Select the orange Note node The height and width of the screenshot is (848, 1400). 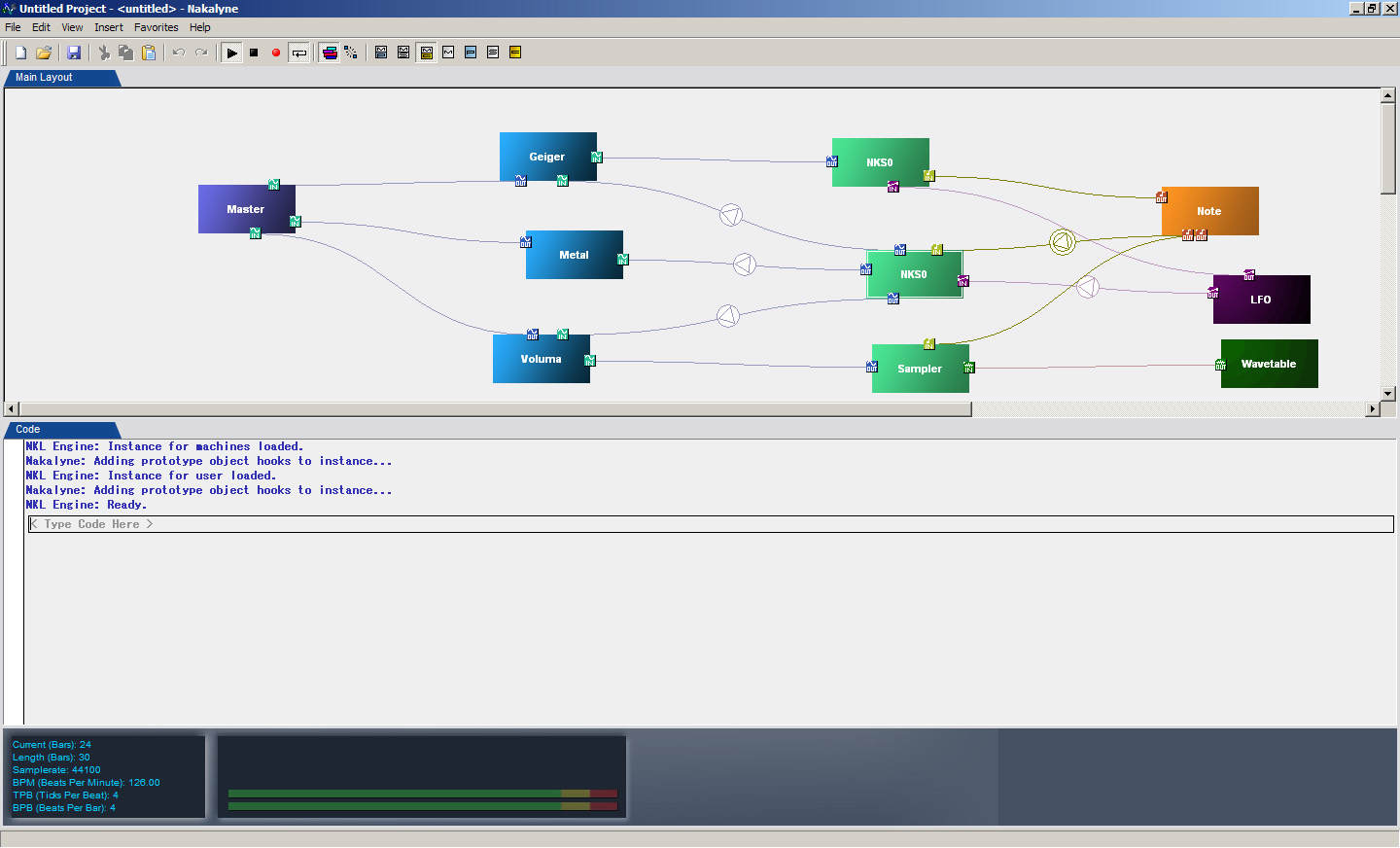[1209, 211]
